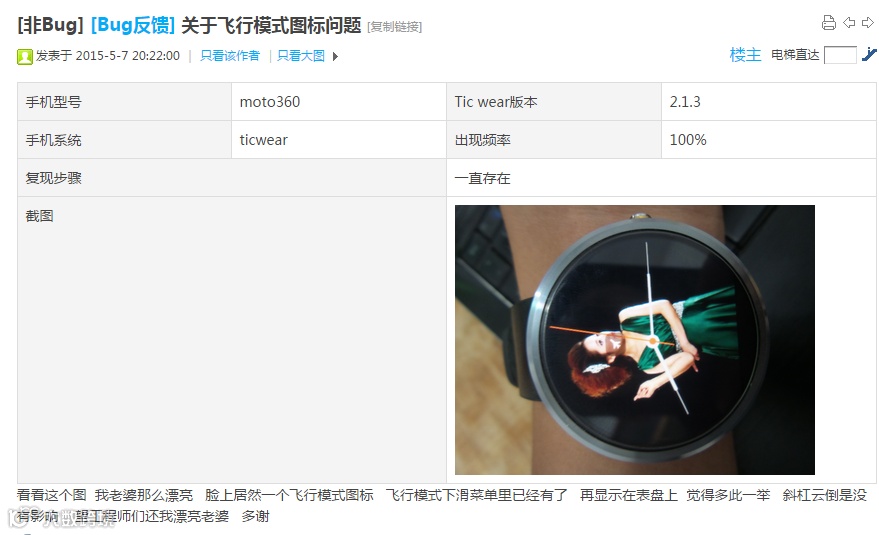Open the moto360 watch photo
Screen dimensions: 879x535
[635, 340]
